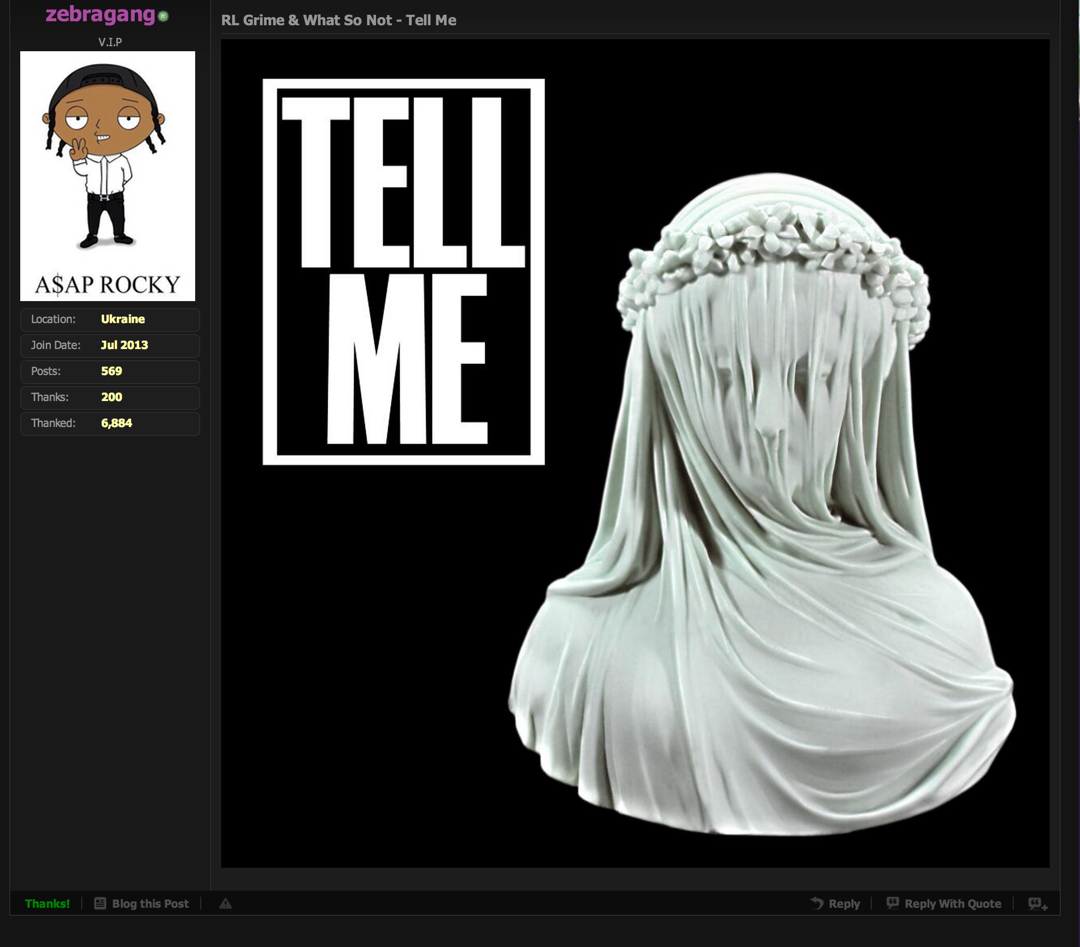Click the Join Date value Jul 2013
Viewport: 1080px width, 947px height.
coord(125,345)
